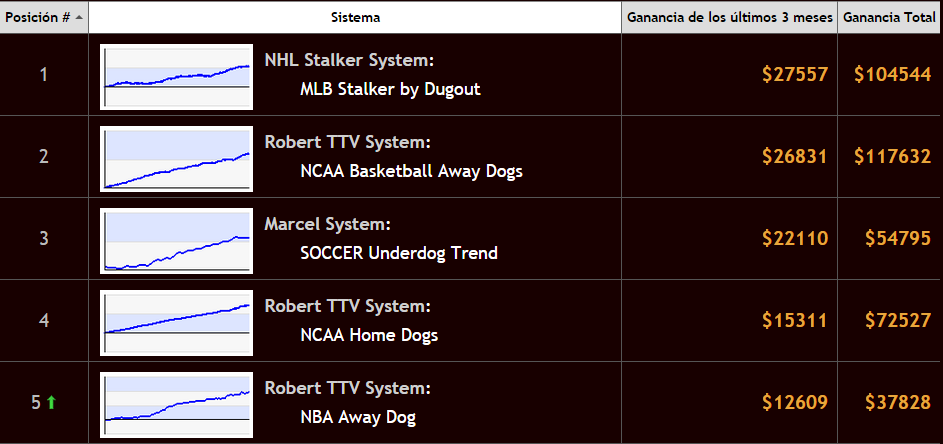Viewport: 943px width, 444px height.
Task: Open the SOCCER Underdog Trend link
Action: click(399, 253)
